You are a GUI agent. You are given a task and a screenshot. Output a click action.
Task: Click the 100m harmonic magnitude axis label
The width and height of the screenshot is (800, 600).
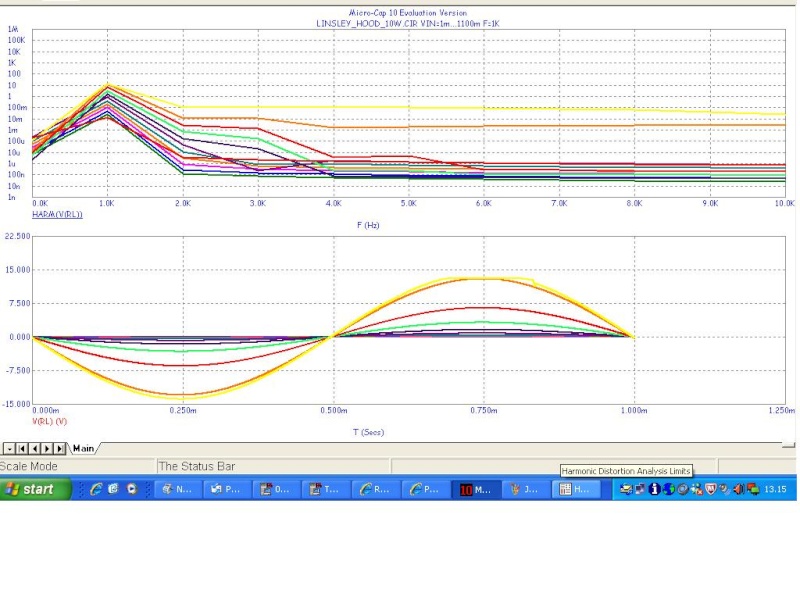point(17,108)
